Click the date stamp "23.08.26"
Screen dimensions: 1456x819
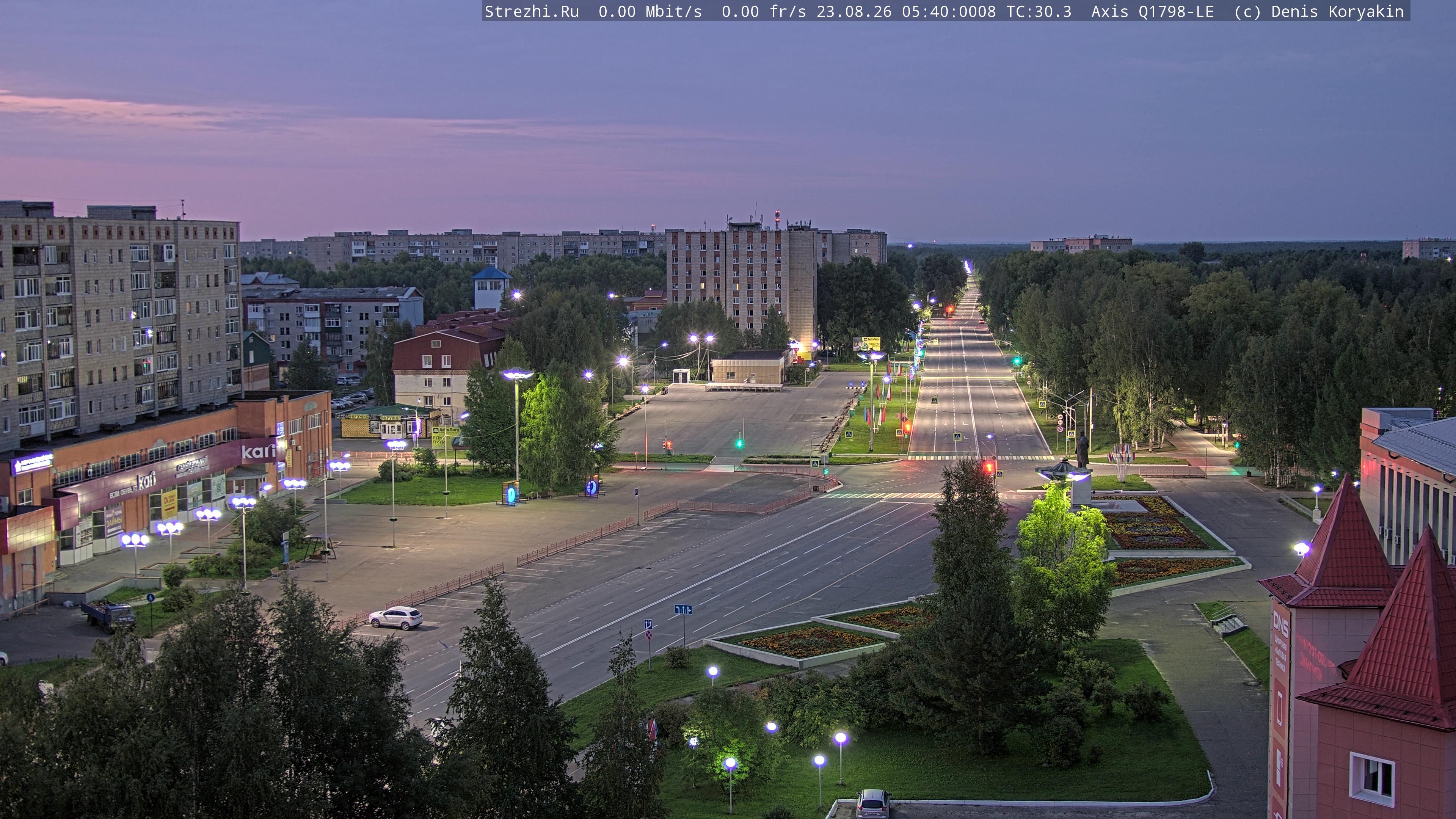854,12
